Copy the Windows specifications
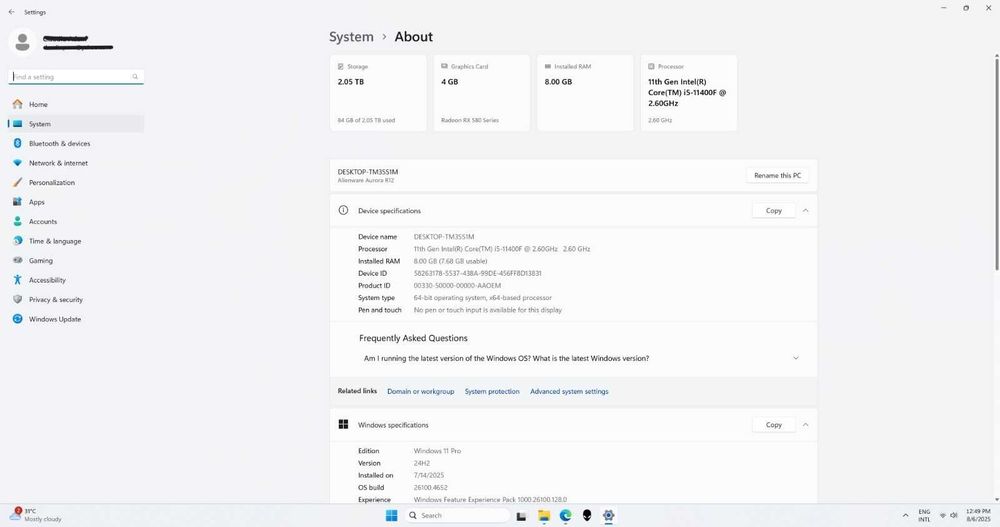 [774, 425]
